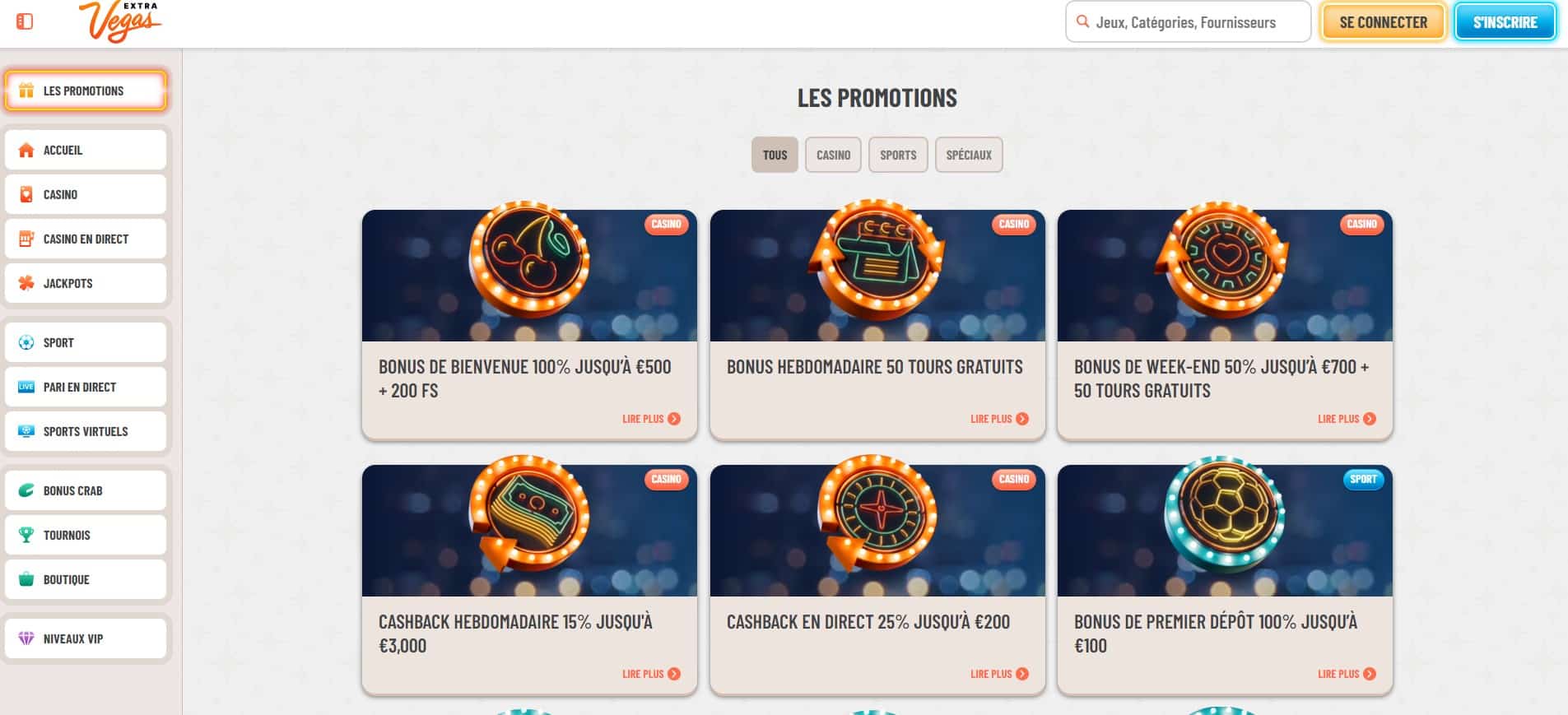Open Niveaux VIP via the diamond icon
1568x715 pixels.
point(26,638)
